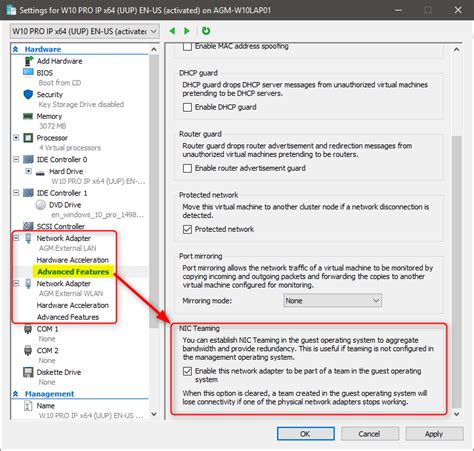Toggle NIC teaming guest operating system checkbox
The width and height of the screenshot is (474, 451).
187,371
